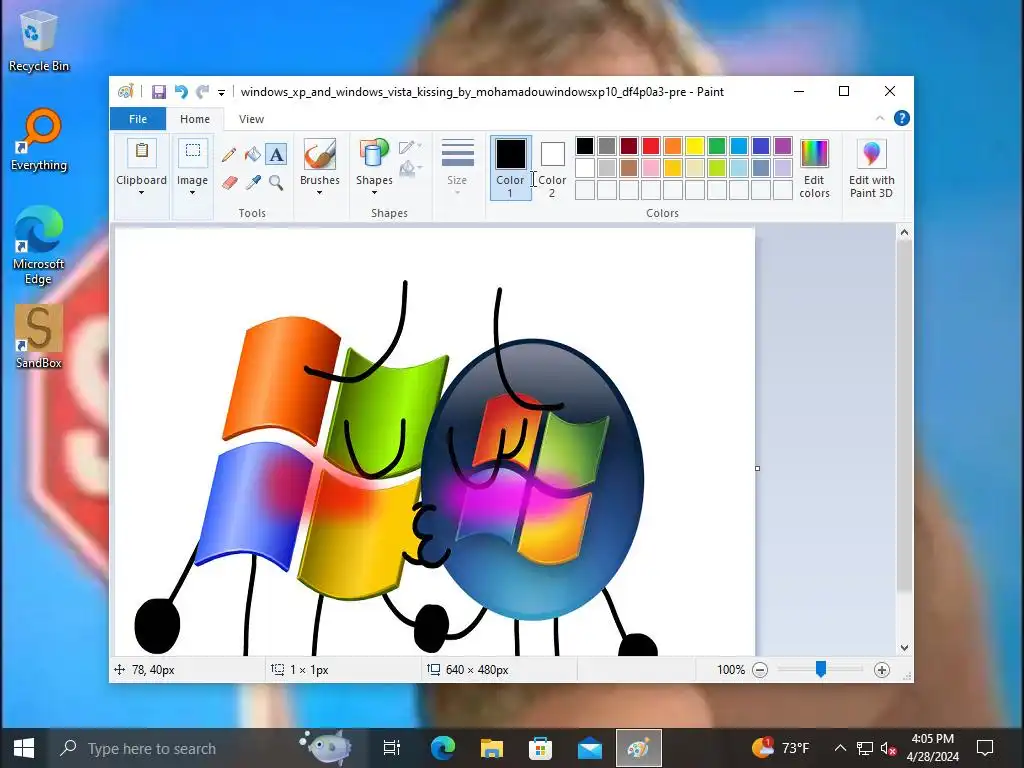Click the Save icon in title bar
The width and height of the screenshot is (1024, 768).
click(159, 92)
